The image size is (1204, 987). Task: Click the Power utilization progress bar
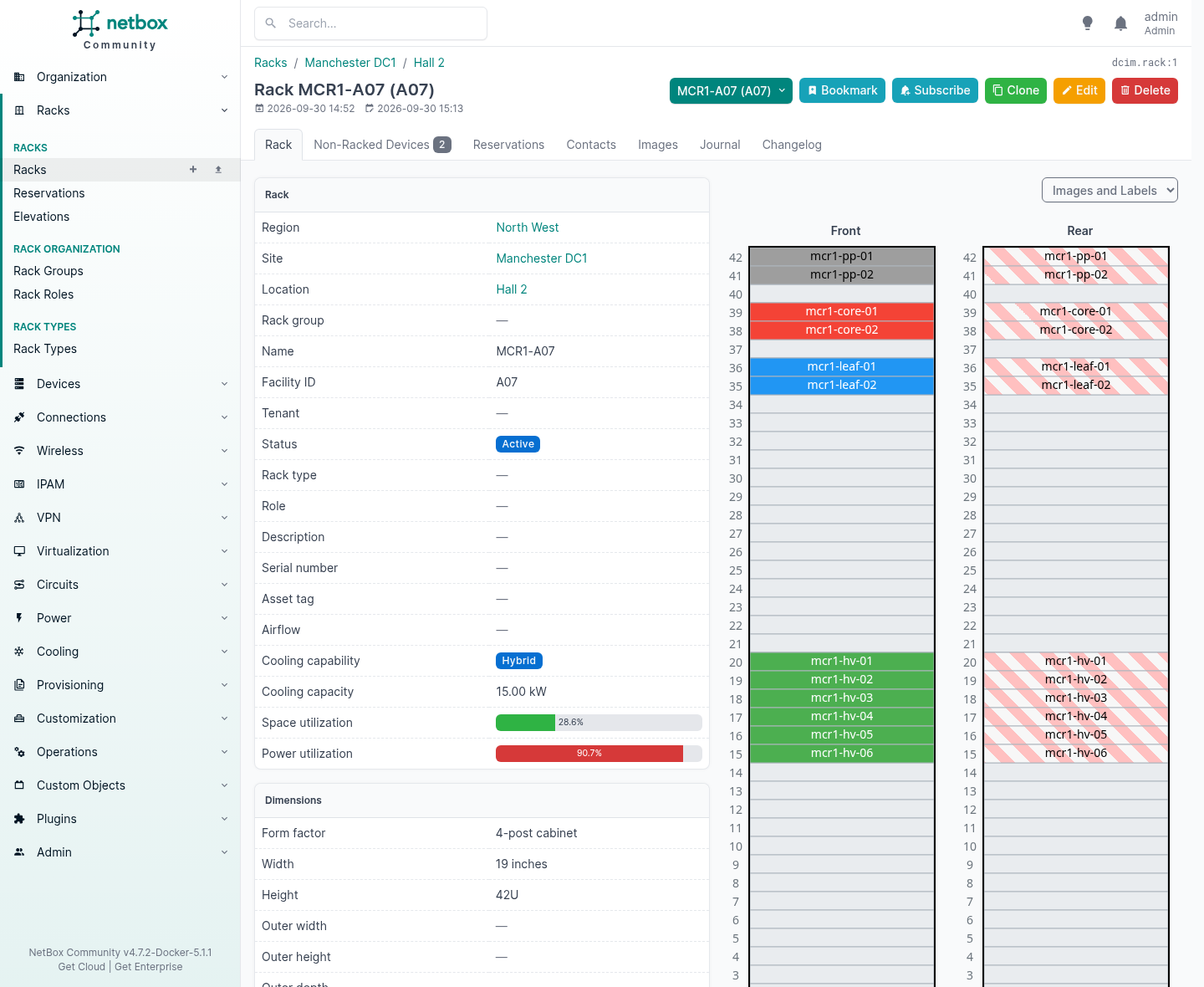[599, 754]
